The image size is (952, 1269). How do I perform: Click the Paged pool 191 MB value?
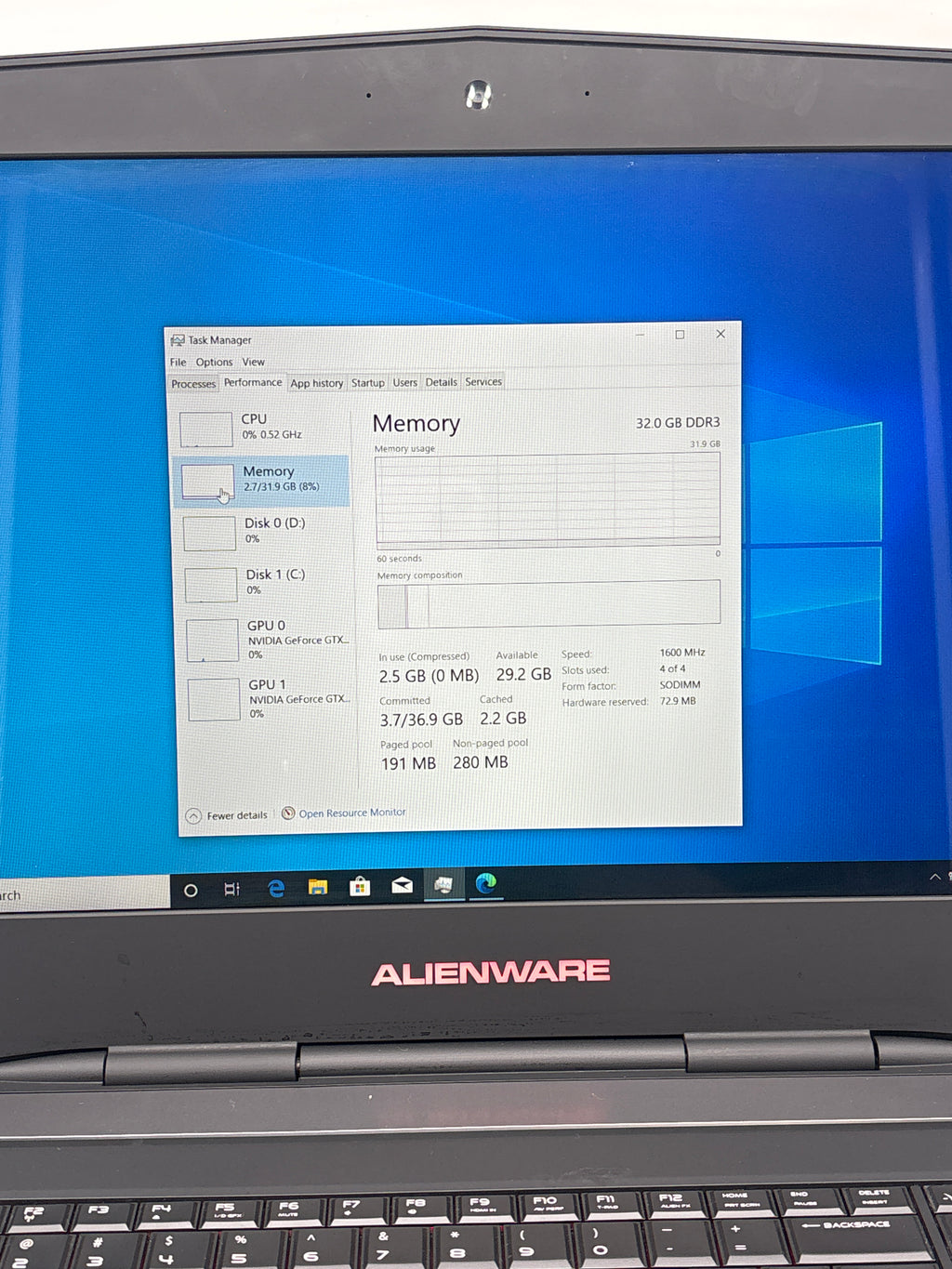pyautogui.click(x=408, y=763)
